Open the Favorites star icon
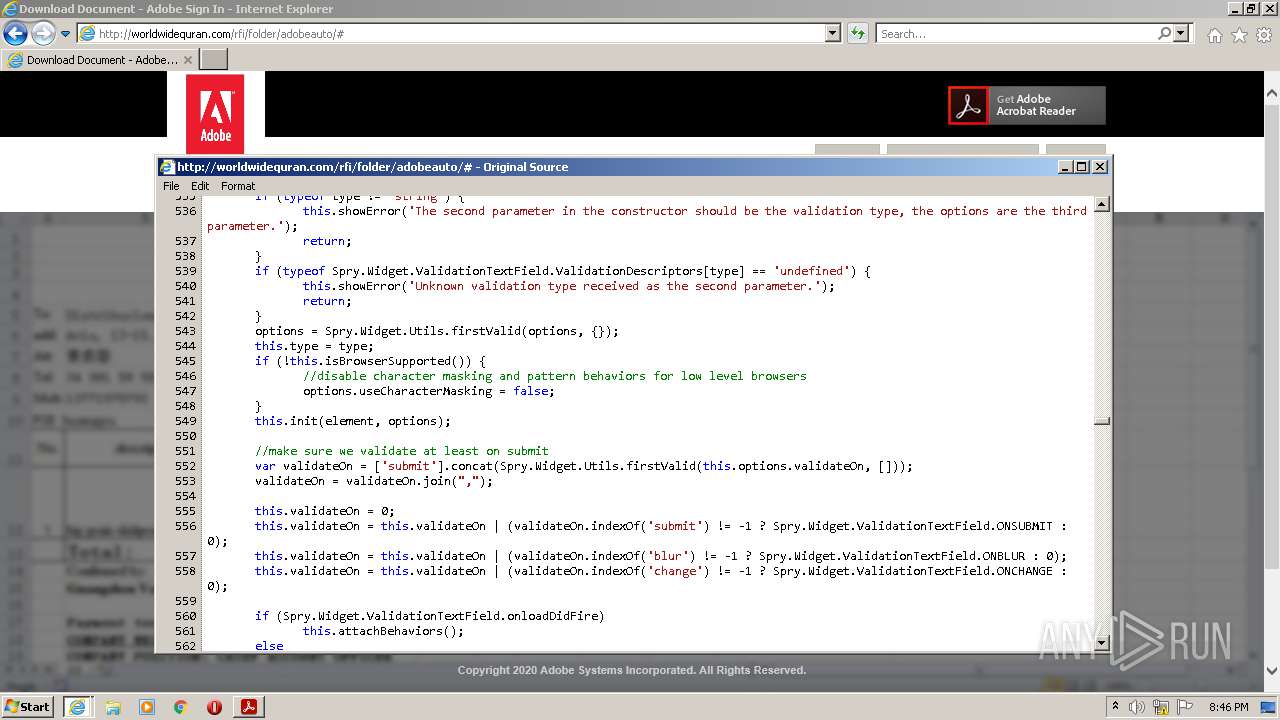The width and height of the screenshot is (1280, 720). pyautogui.click(x=1239, y=35)
